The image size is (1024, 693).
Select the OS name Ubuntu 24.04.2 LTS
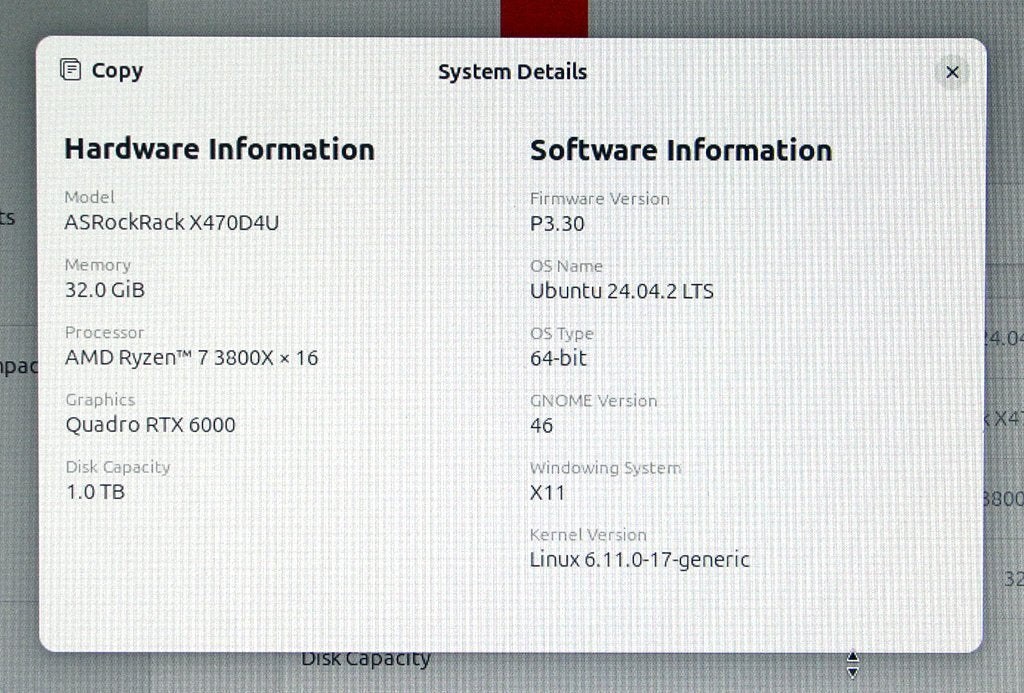(x=622, y=291)
